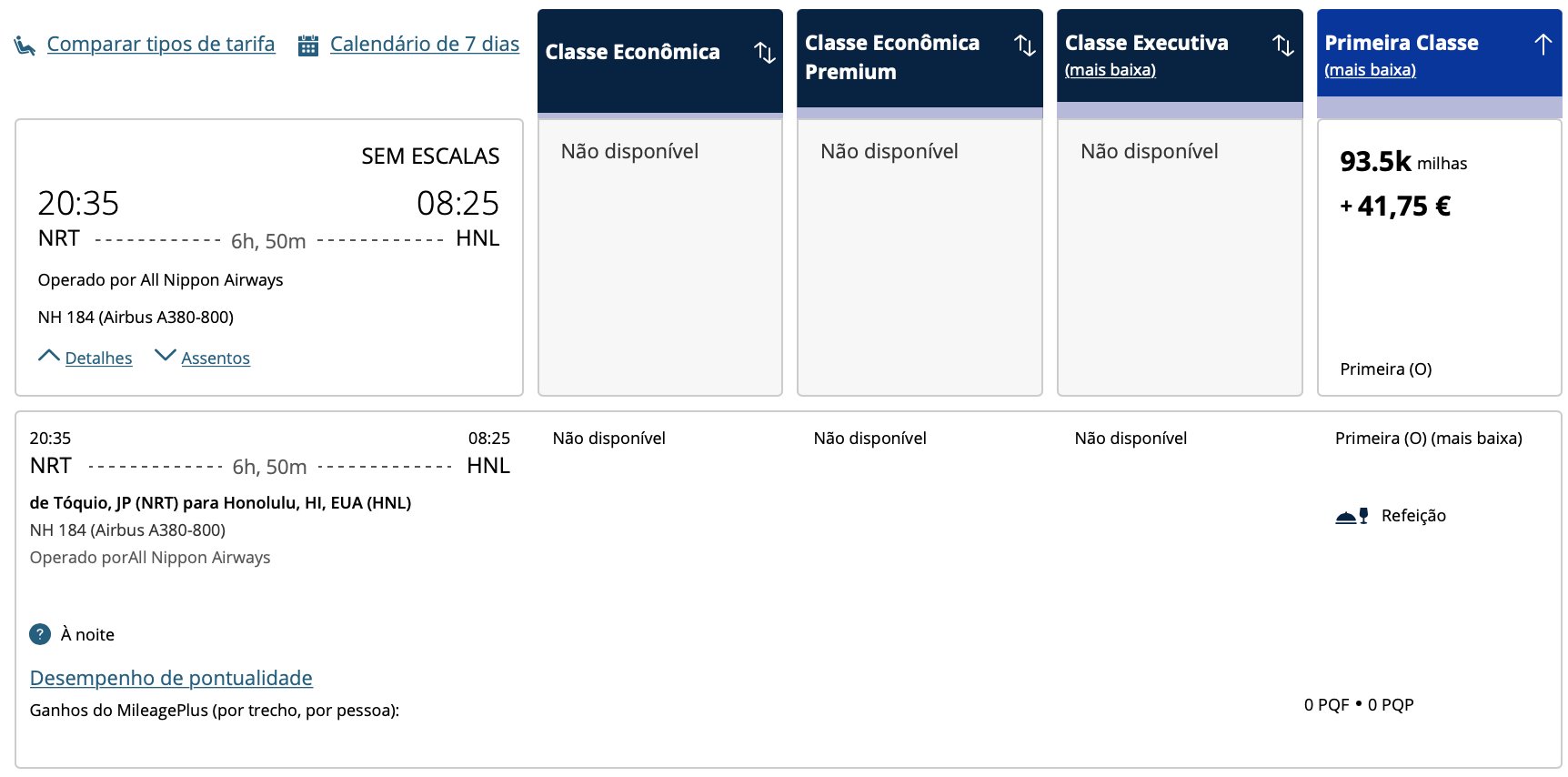Screen dimensions: 1568x777
Task: Open Desempenho de pontualidade link
Action: pos(171,678)
